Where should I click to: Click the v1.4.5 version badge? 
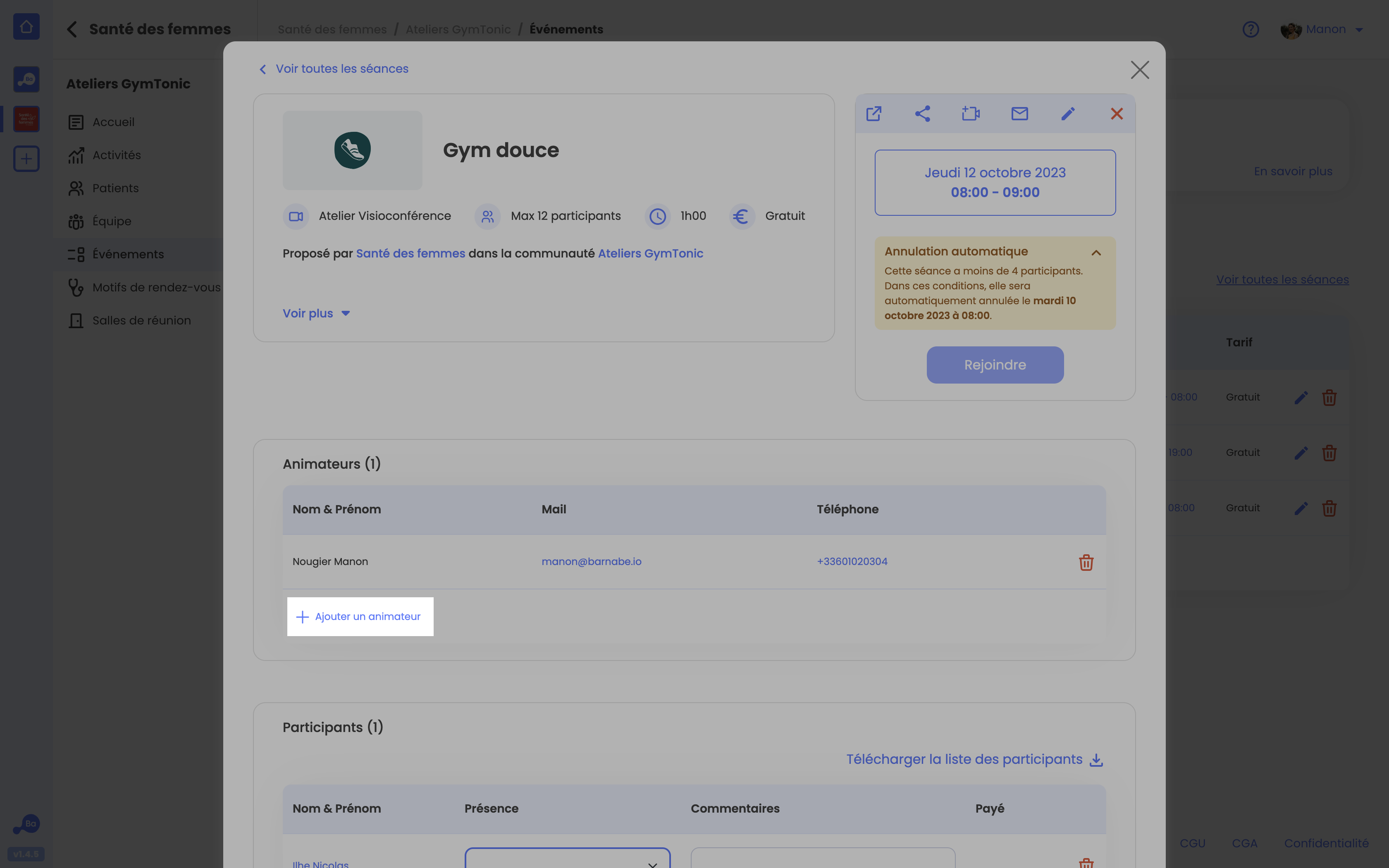pos(26,854)
